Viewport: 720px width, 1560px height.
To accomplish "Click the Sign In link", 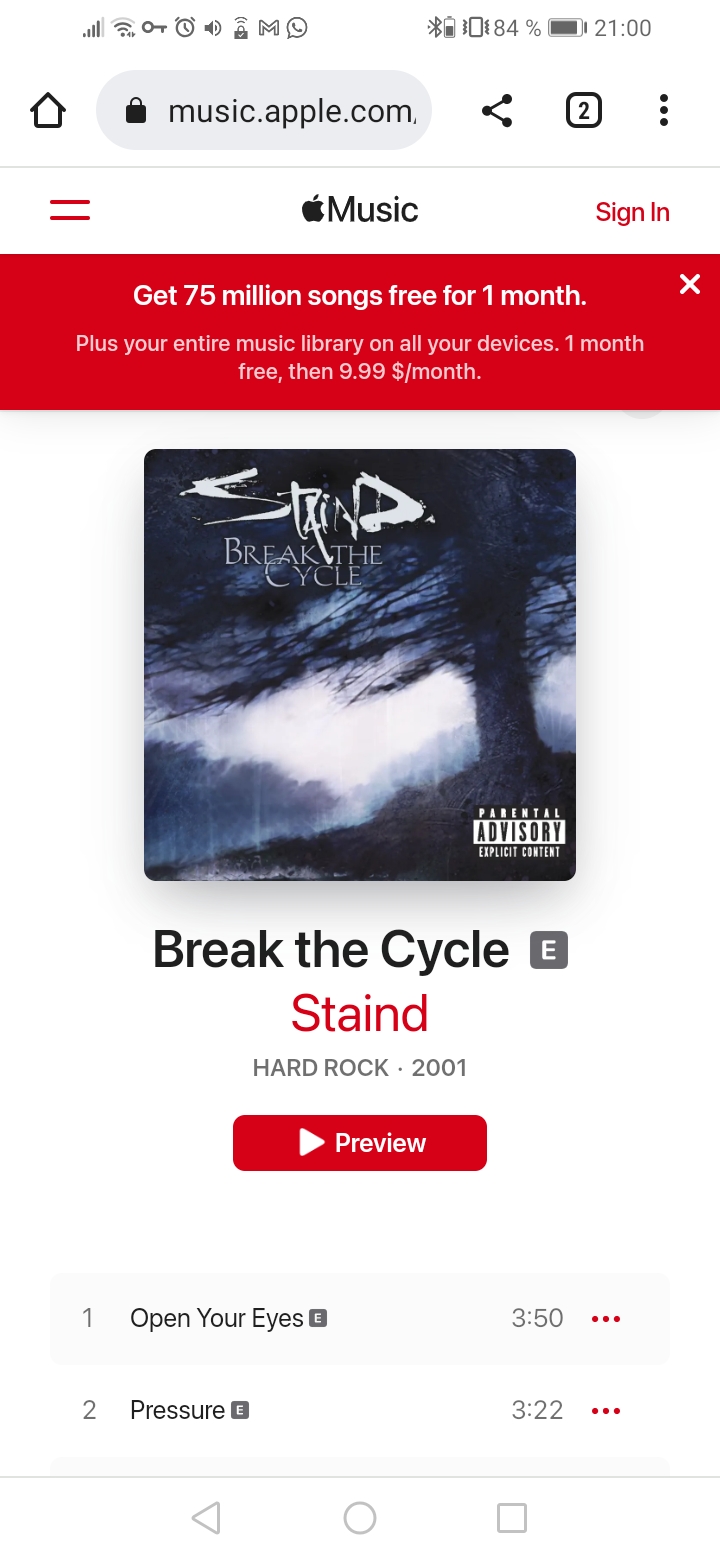I will pyautogui.click(x=632, y=212).
